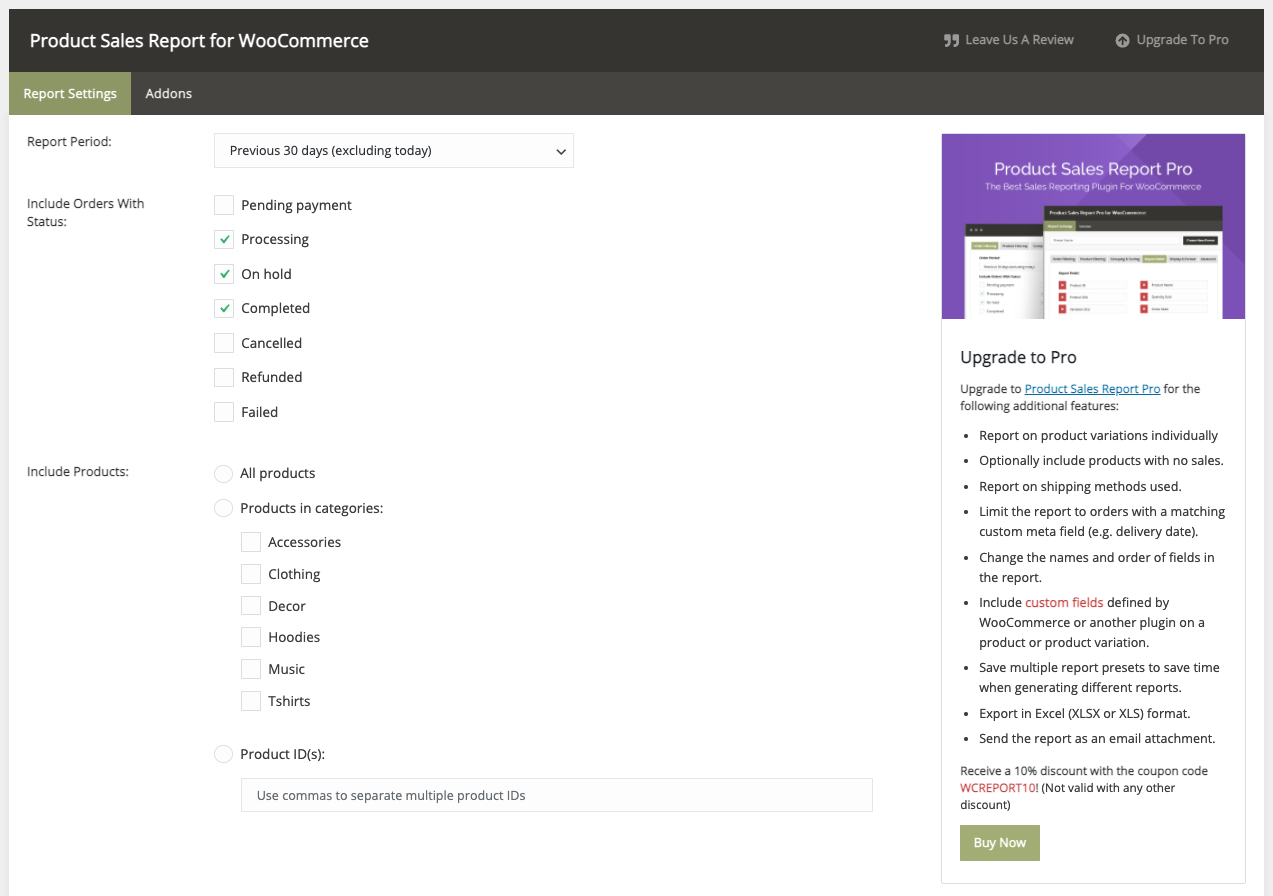Enable the Hoodies category checkbox
Screen dimensions: 1273x896
pyautogui.click(x=251, y=637)
